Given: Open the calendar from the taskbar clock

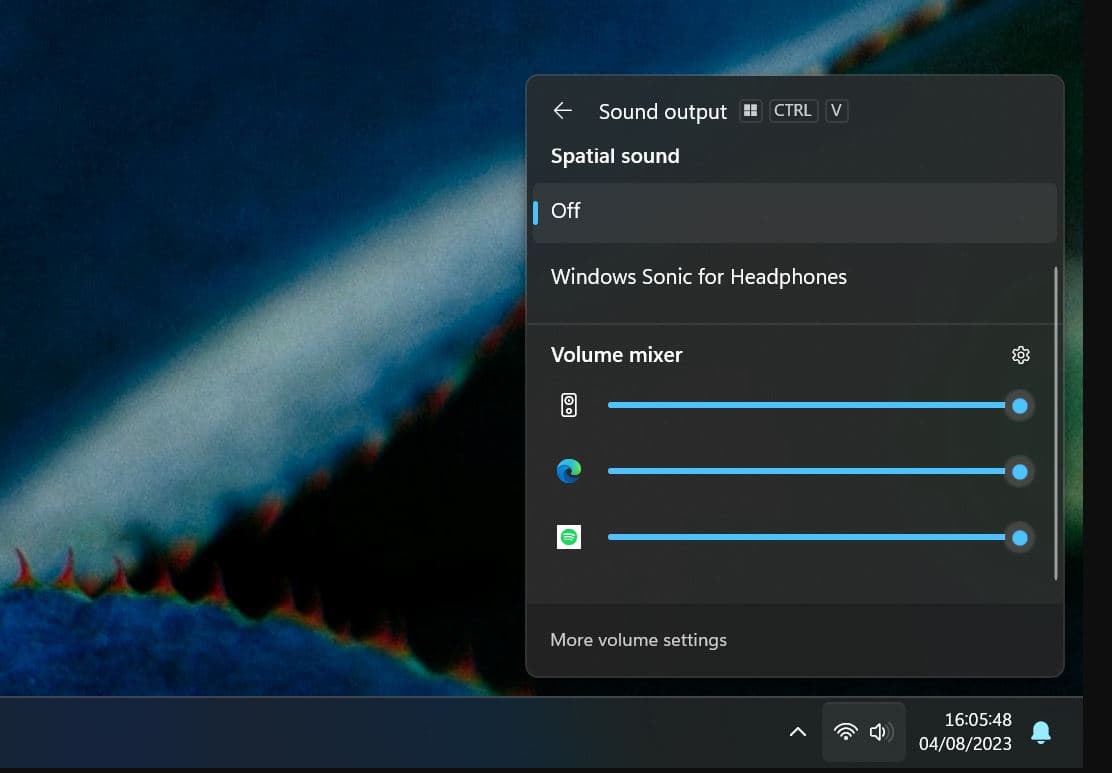Looking at the screenshot, I should point(965,732).
